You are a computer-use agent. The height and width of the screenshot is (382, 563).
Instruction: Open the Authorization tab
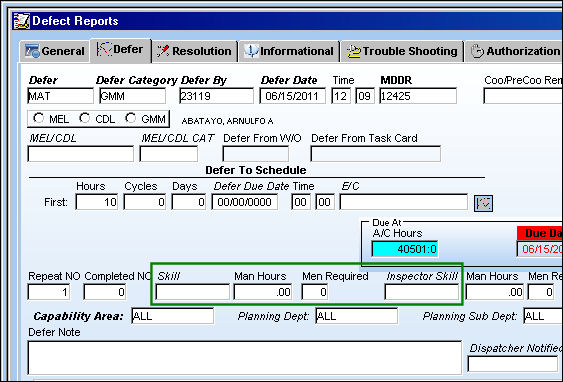tap(514, 51)
